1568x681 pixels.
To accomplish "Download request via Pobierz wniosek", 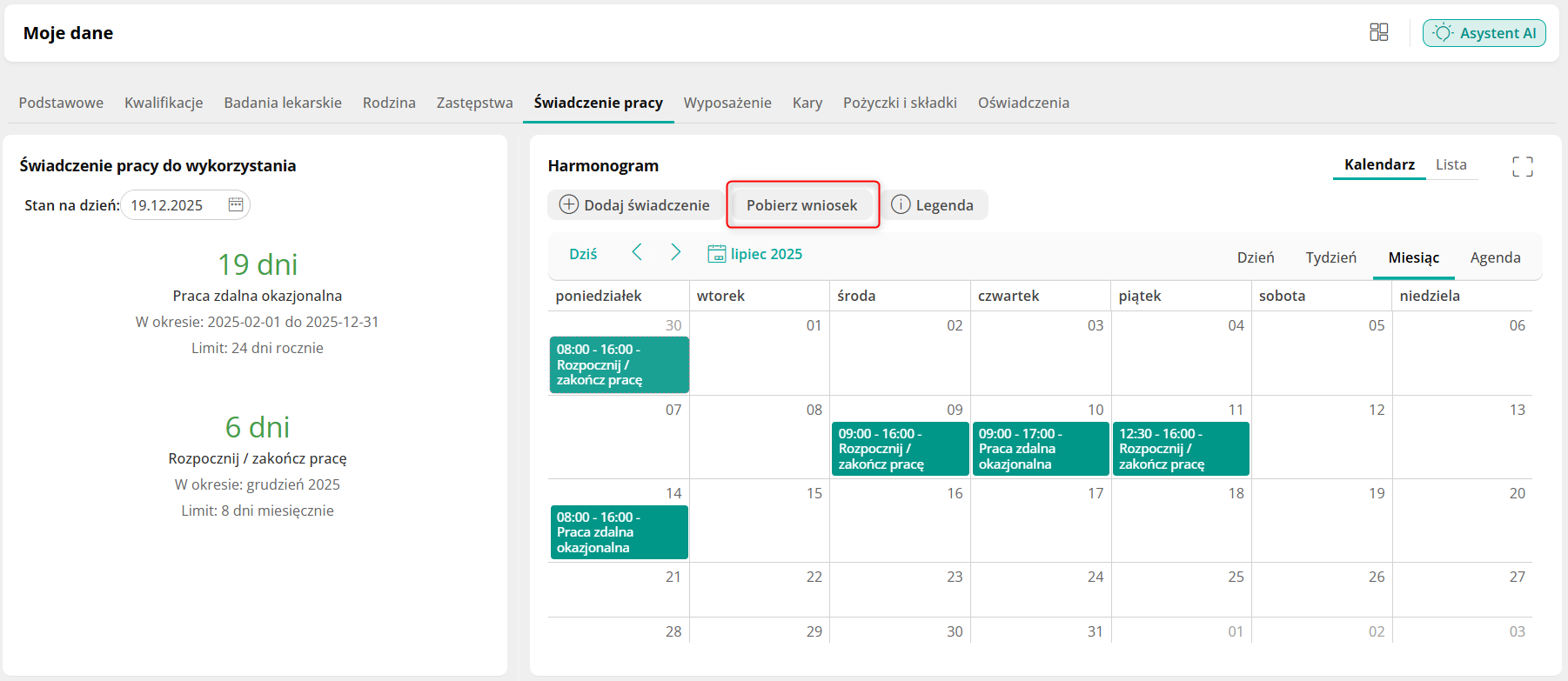I will click(x=801, y=205).
